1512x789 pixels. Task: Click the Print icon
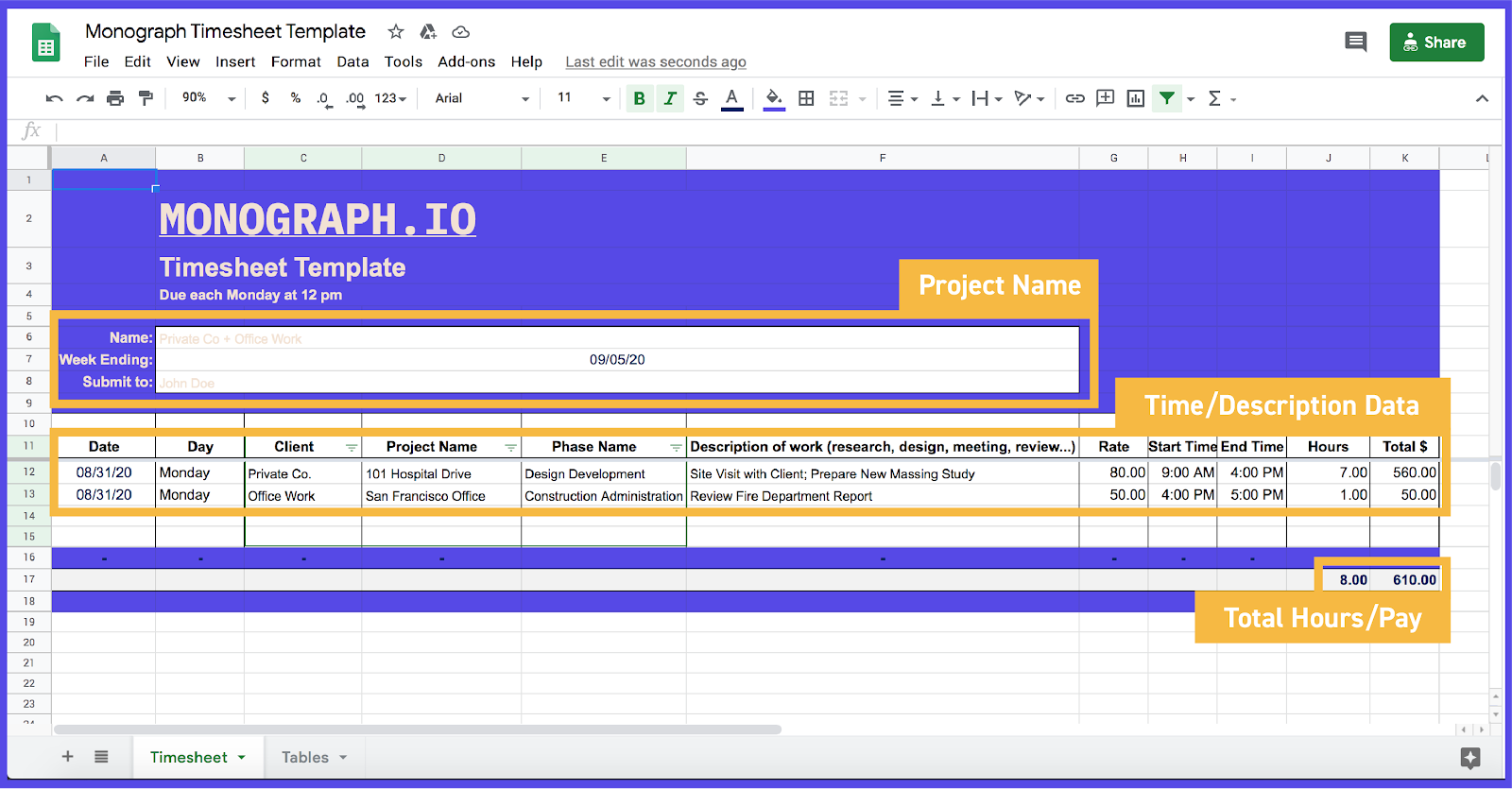115,98
